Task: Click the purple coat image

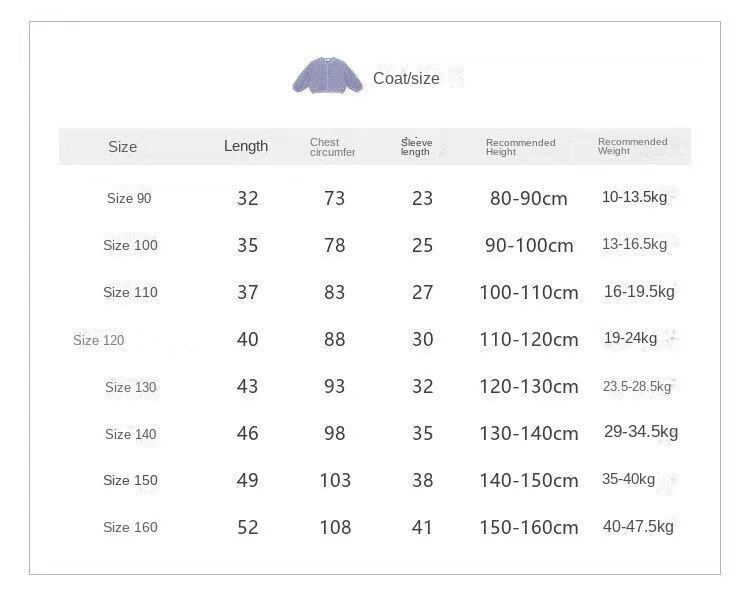Action: pos(328,76)
